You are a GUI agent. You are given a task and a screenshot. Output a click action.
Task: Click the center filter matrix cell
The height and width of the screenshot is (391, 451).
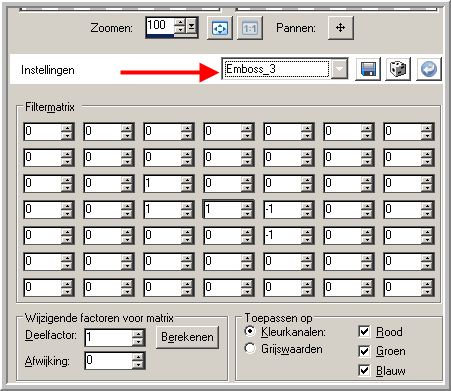pos(223,209)
